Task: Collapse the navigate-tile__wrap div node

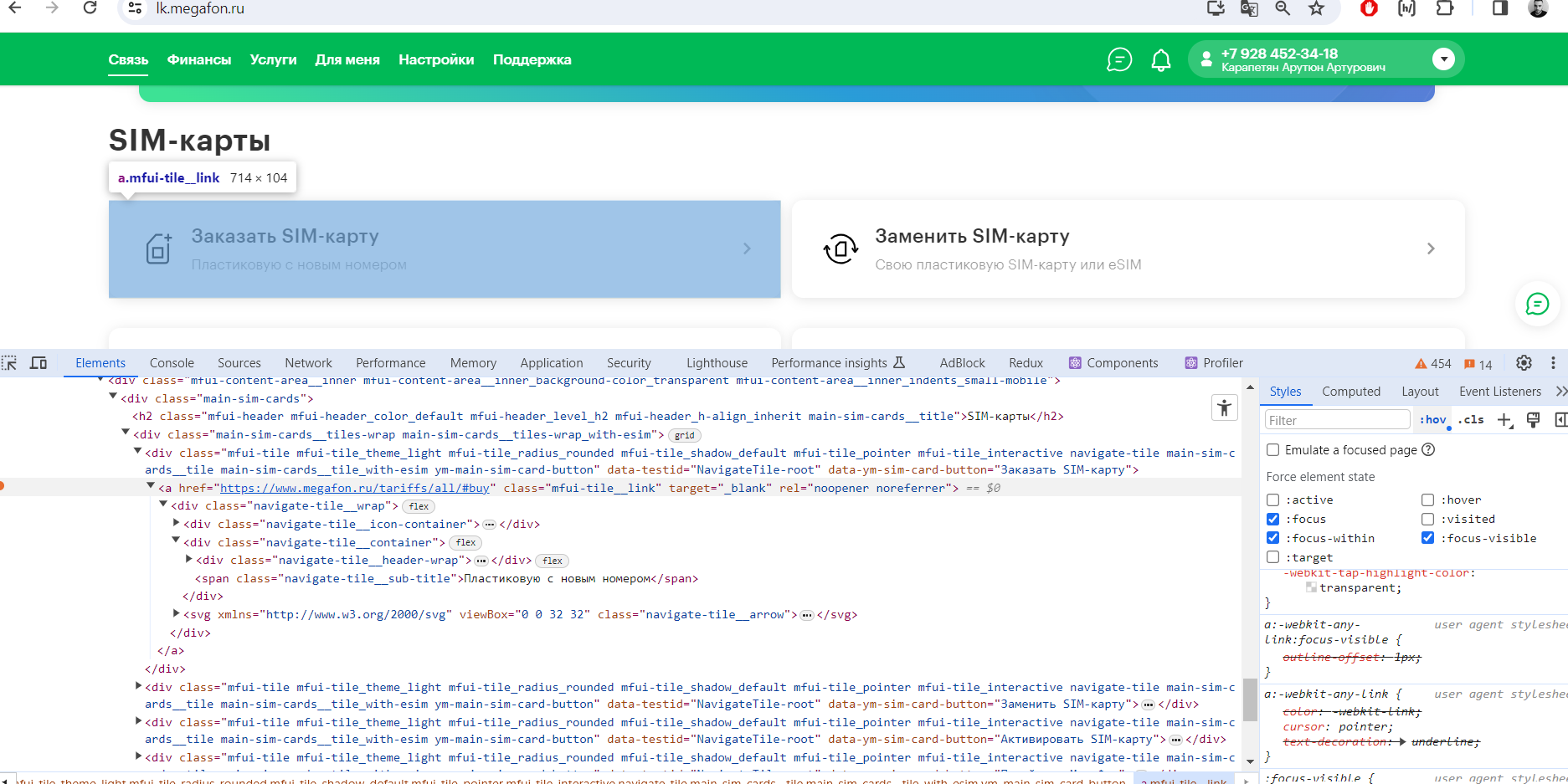Action: tap(163, 505)
